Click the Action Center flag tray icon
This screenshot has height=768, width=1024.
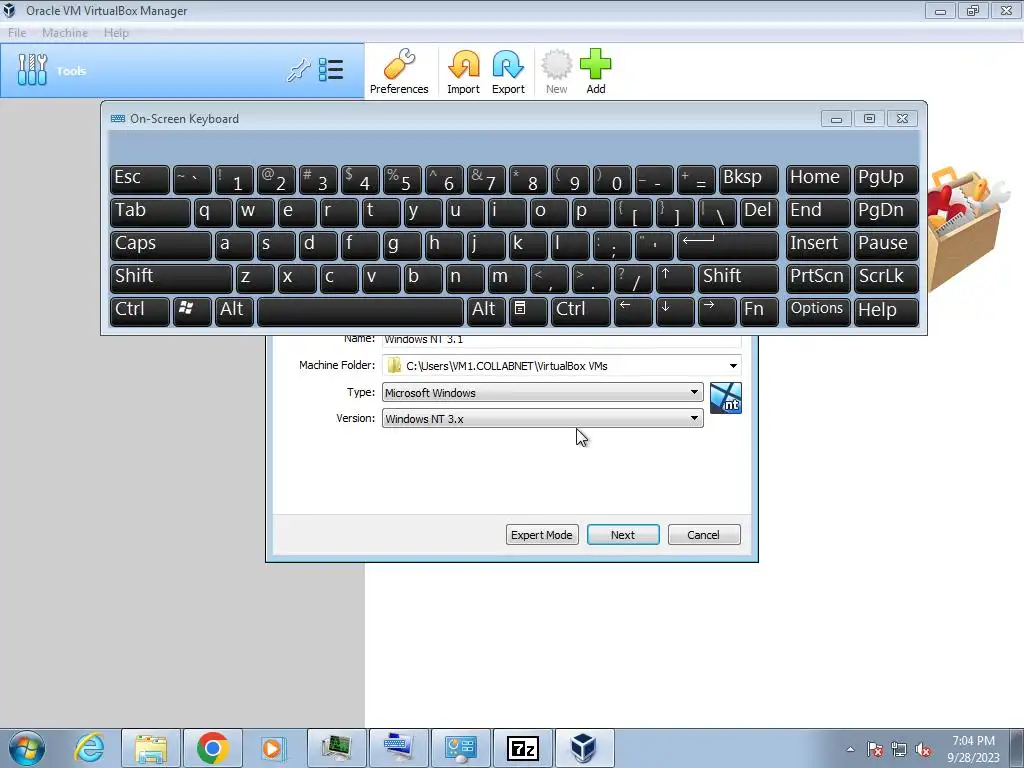point(875,750)
